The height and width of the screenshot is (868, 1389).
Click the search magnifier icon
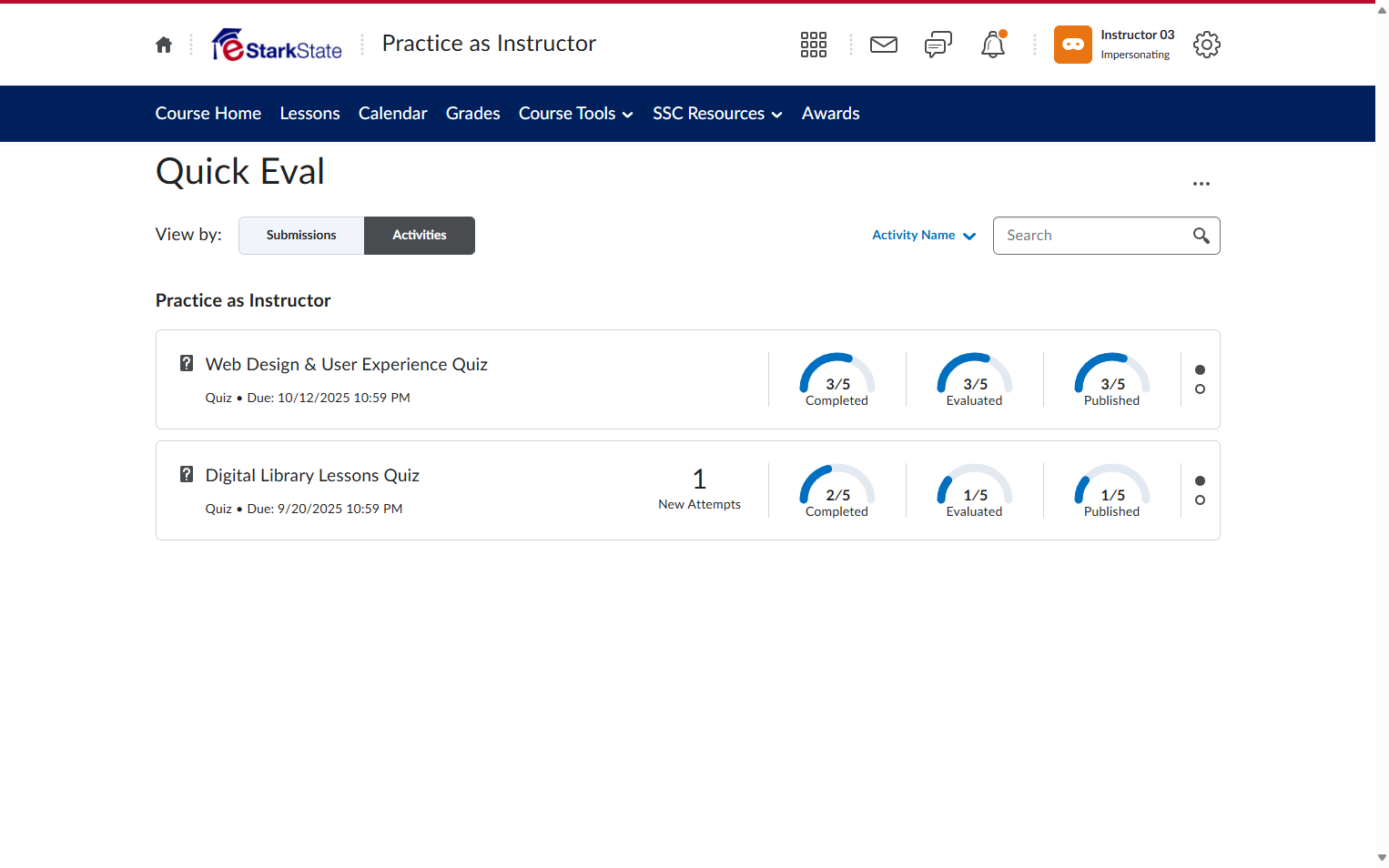tap(1201, 236)
